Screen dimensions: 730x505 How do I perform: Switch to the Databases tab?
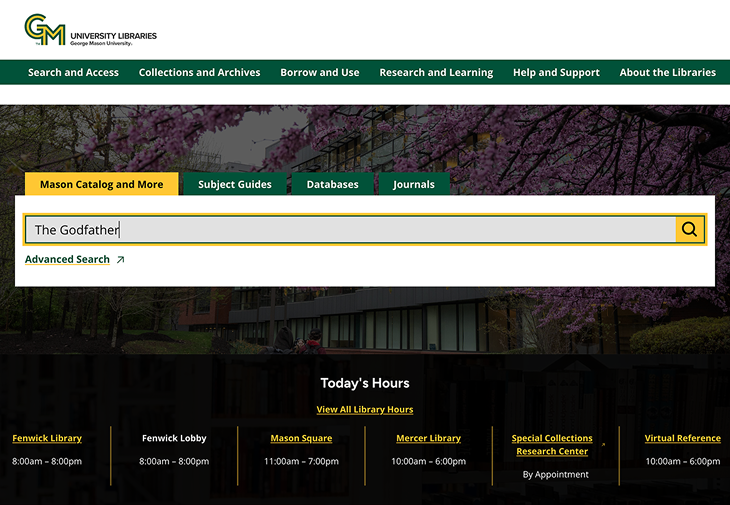[332, 184]
